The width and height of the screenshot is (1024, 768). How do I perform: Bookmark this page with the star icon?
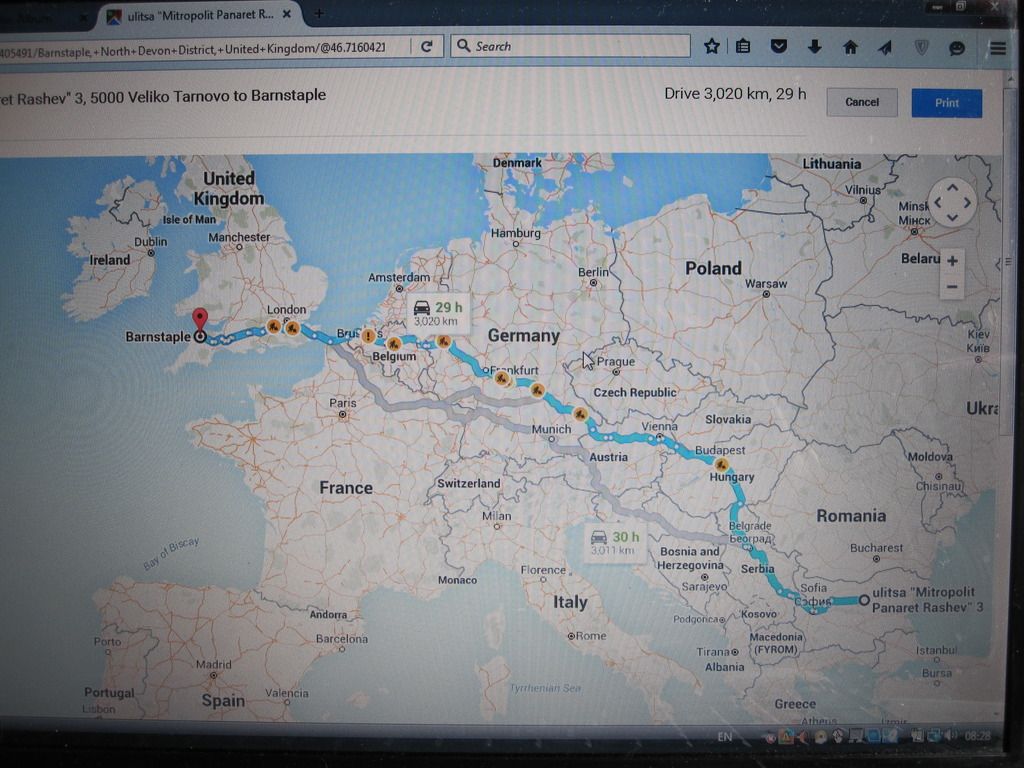pyautogui.click(x=711, y=46)
